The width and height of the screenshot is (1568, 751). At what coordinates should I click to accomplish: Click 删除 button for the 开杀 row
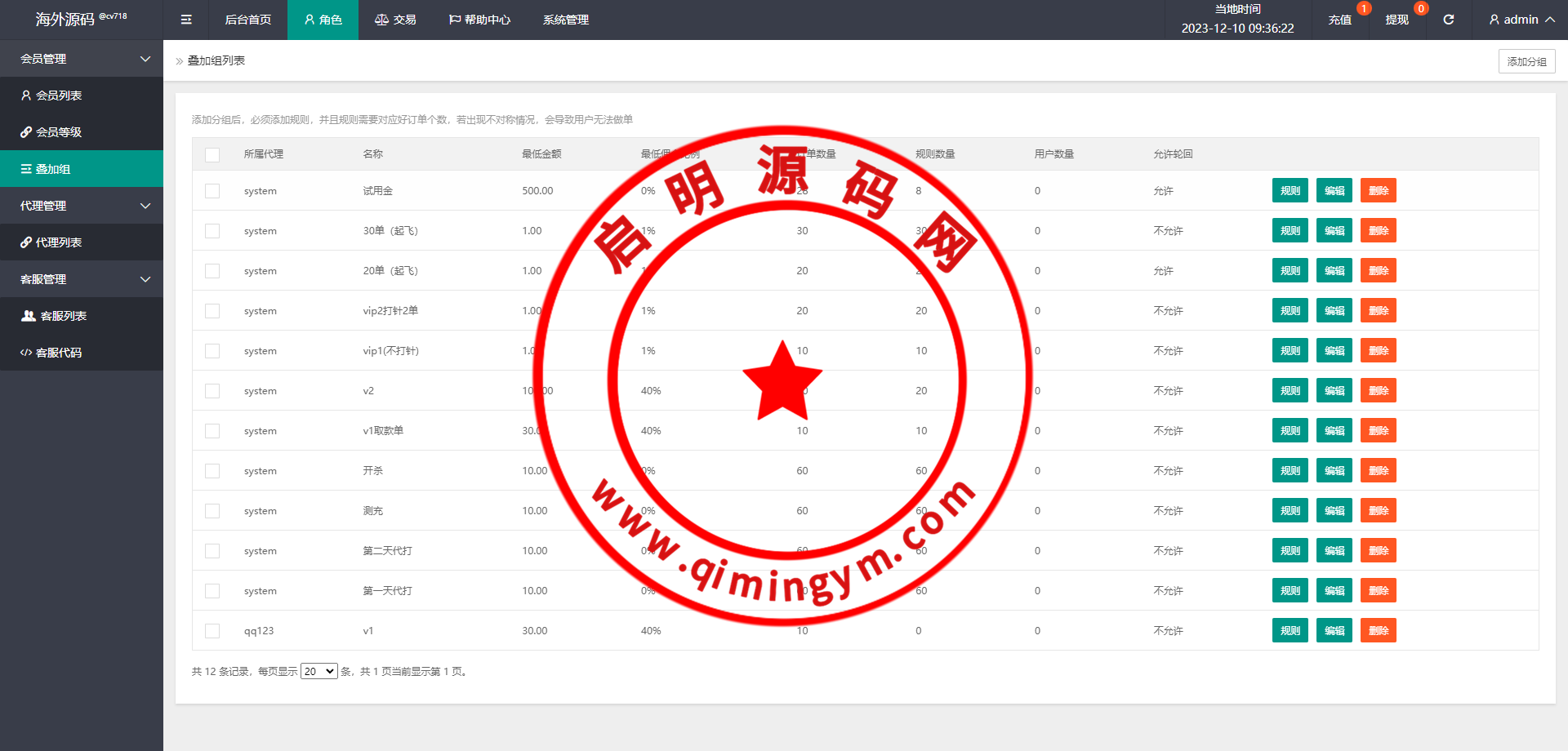pyautogui.click(x=1378, y=471)
